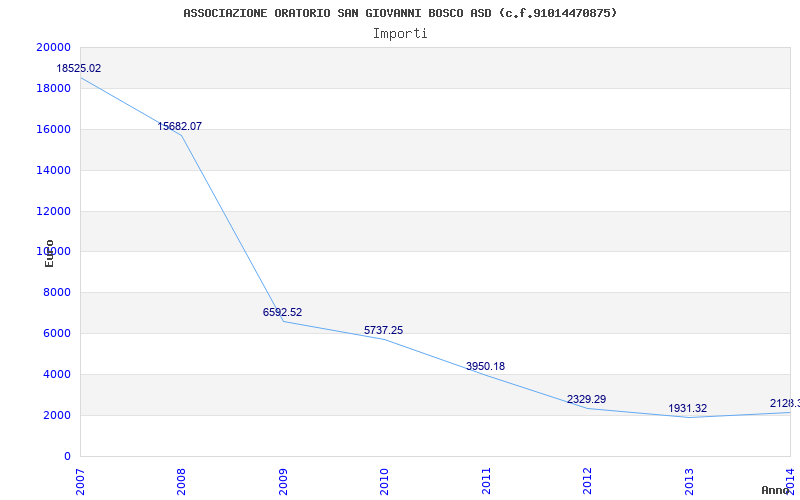
Task: Click data label 1931.32
Action: (687, 409)
